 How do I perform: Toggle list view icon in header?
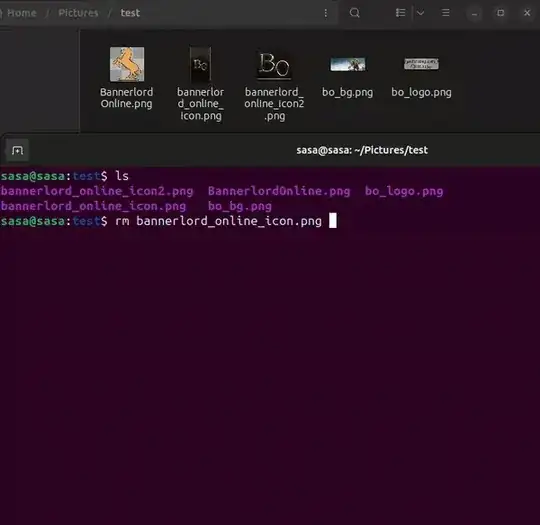(401, 13)
